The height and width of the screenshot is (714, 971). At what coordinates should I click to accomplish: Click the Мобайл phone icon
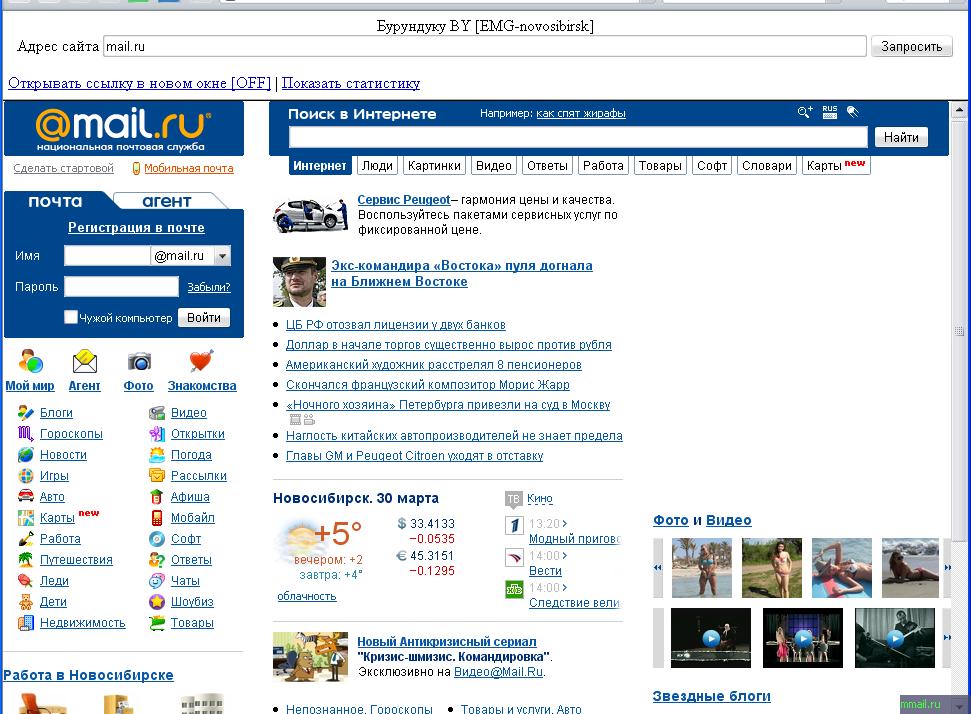point(157,518)
